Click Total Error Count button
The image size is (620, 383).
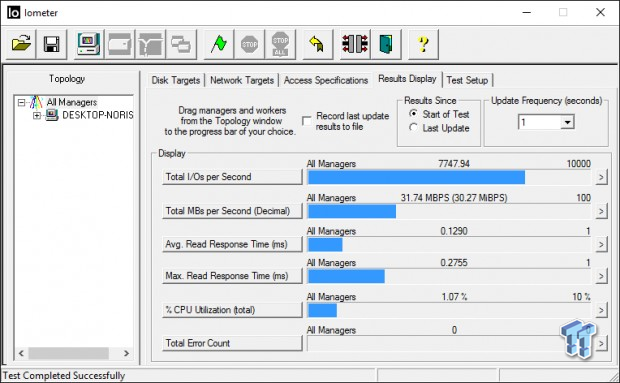coord(232,343)
